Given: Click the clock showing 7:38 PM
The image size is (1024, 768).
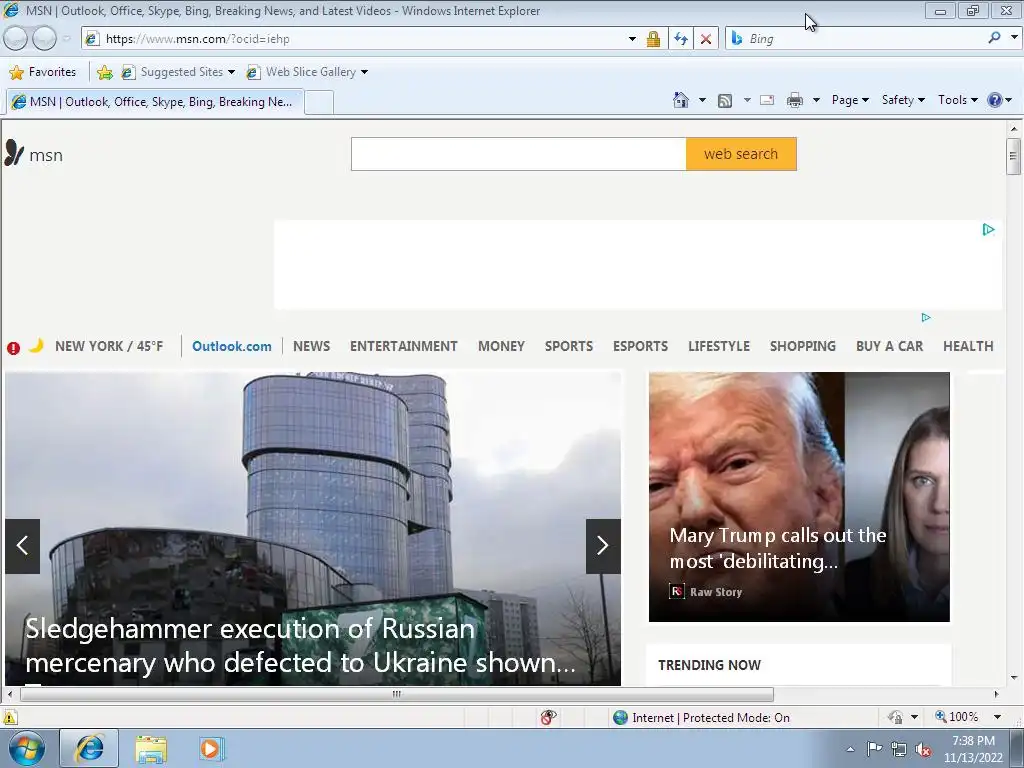Looking at the screenshot, I should (973, 741).
